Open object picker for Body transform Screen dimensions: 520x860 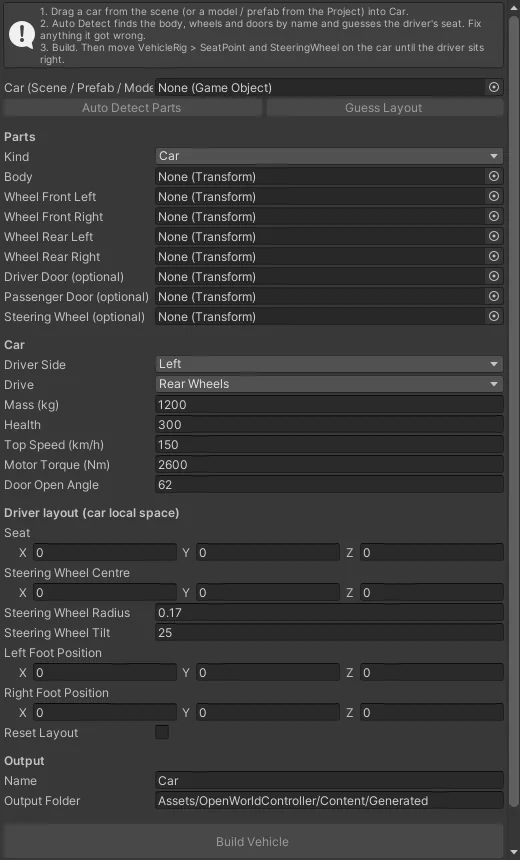494,176
